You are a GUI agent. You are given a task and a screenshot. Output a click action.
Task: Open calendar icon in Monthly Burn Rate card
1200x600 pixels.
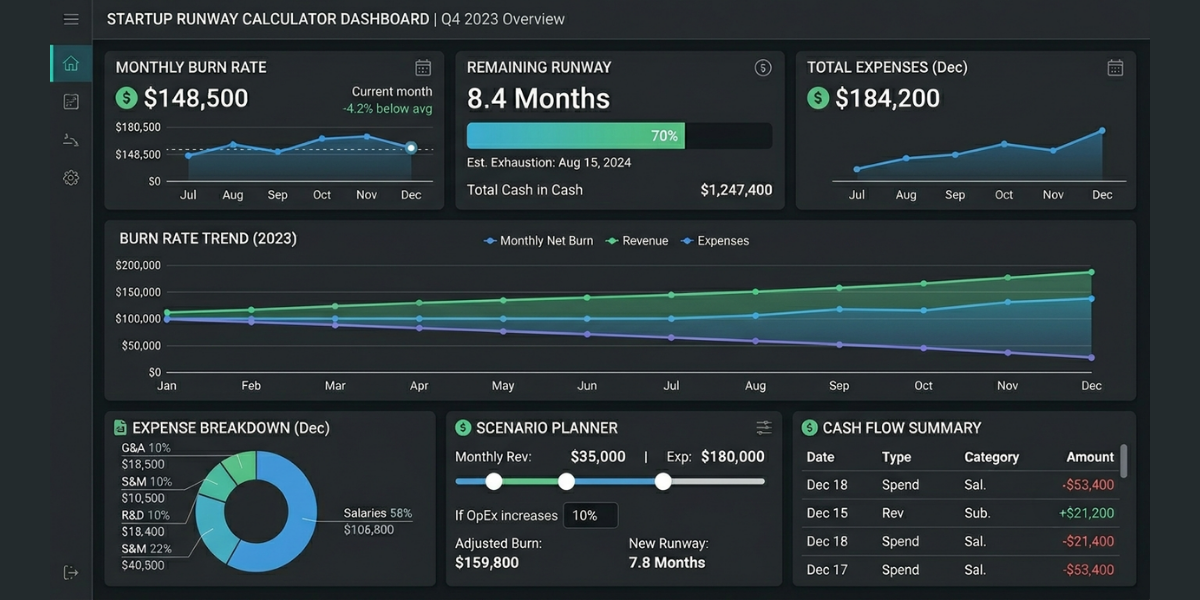pos(423,68)
